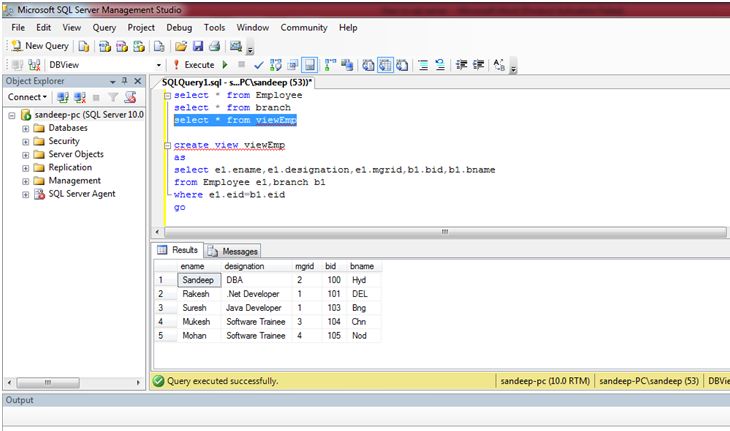Open Object Explorer window position menu
The width and height of the screenshot is (730, 431).
point(112,82)
